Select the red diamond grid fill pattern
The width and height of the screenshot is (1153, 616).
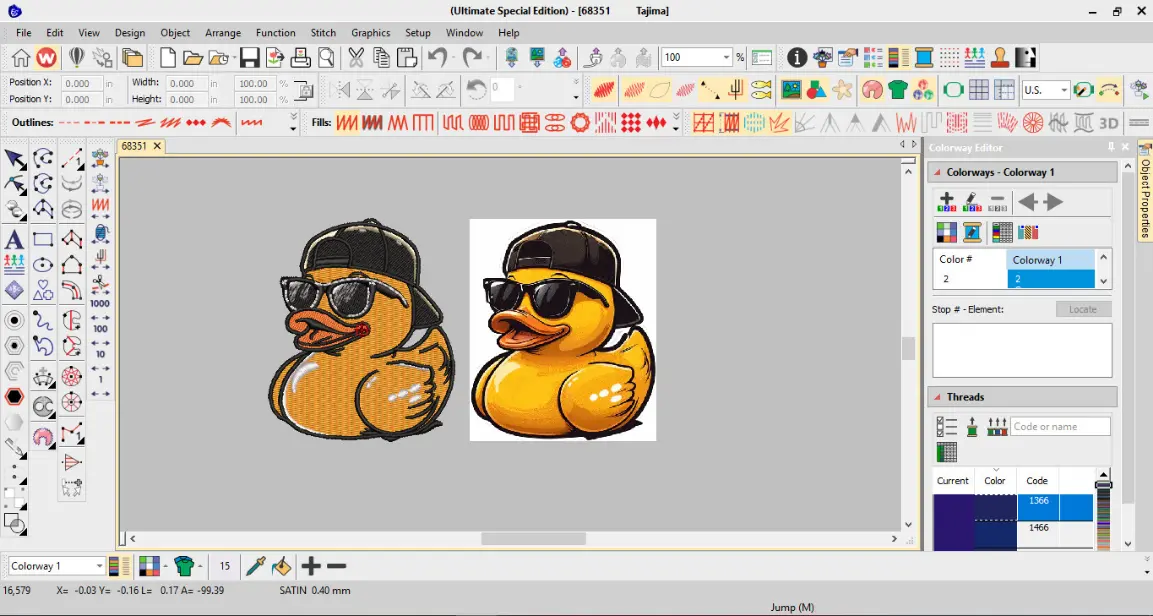coord(631,123)
